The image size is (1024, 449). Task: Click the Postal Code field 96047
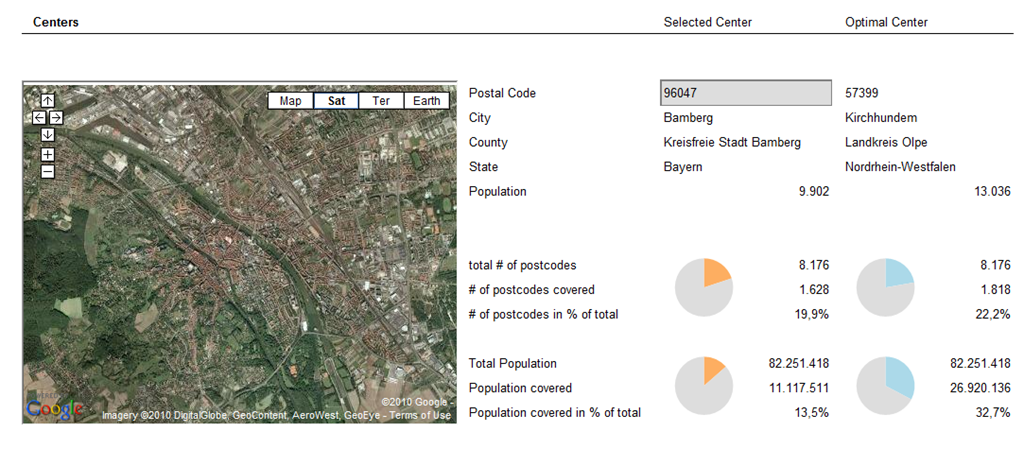(746, 93)
